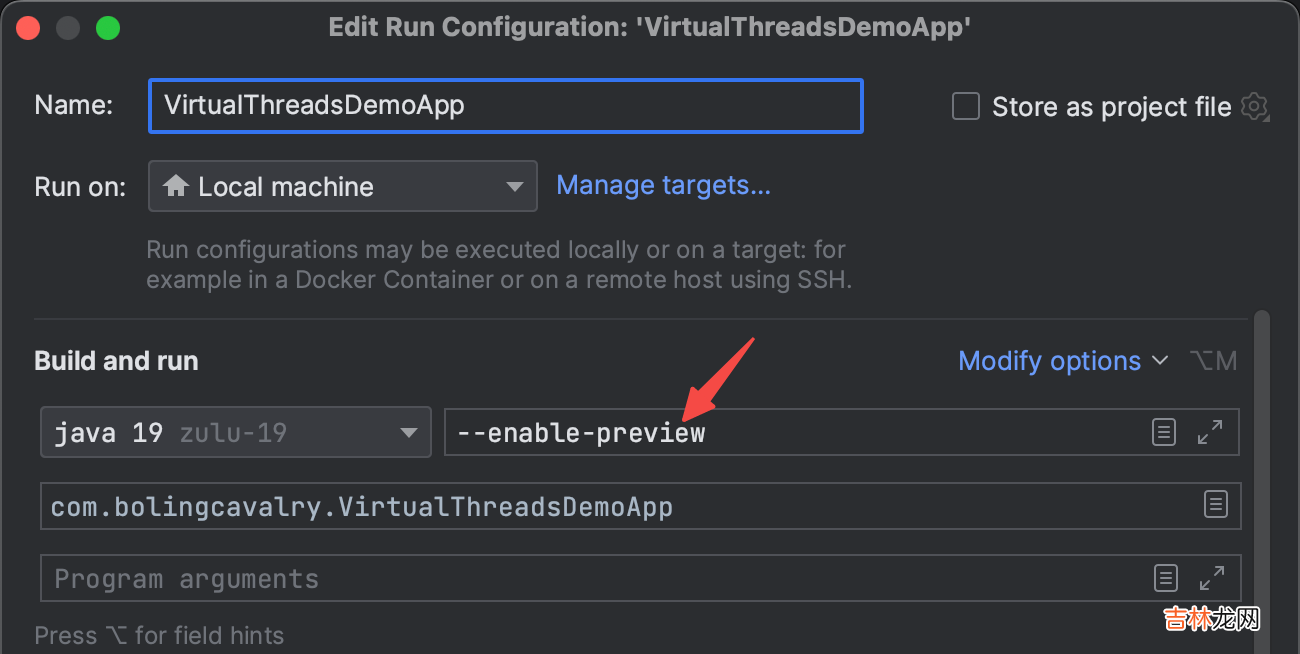Click the --enable-preview VM options field
The image size is (1300, 654).
click(x=790, y=432)
